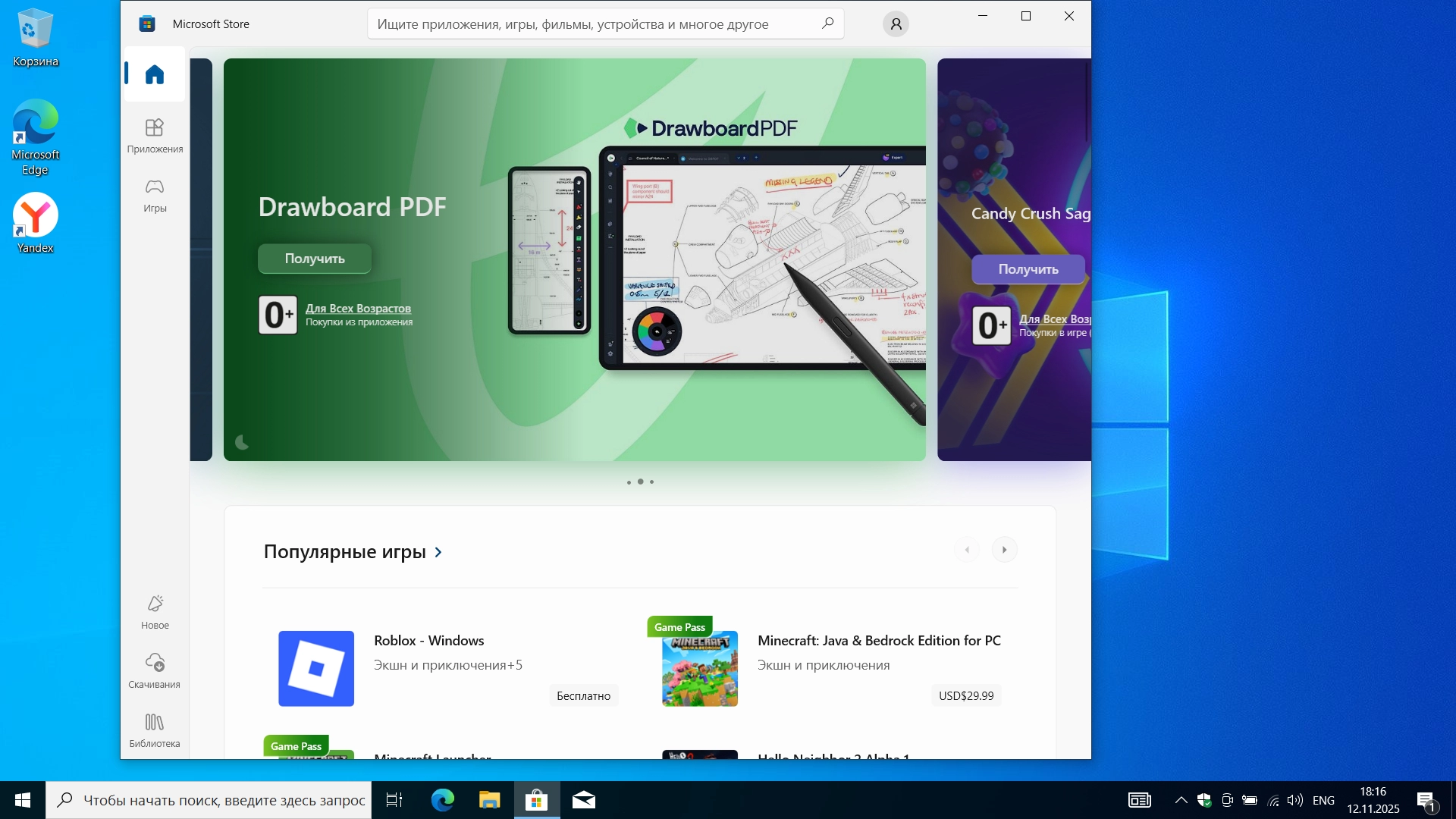Open Roblox - Windows game thumbnail
The height and width of the screenshot is (819, 1456).
point(316,669)
